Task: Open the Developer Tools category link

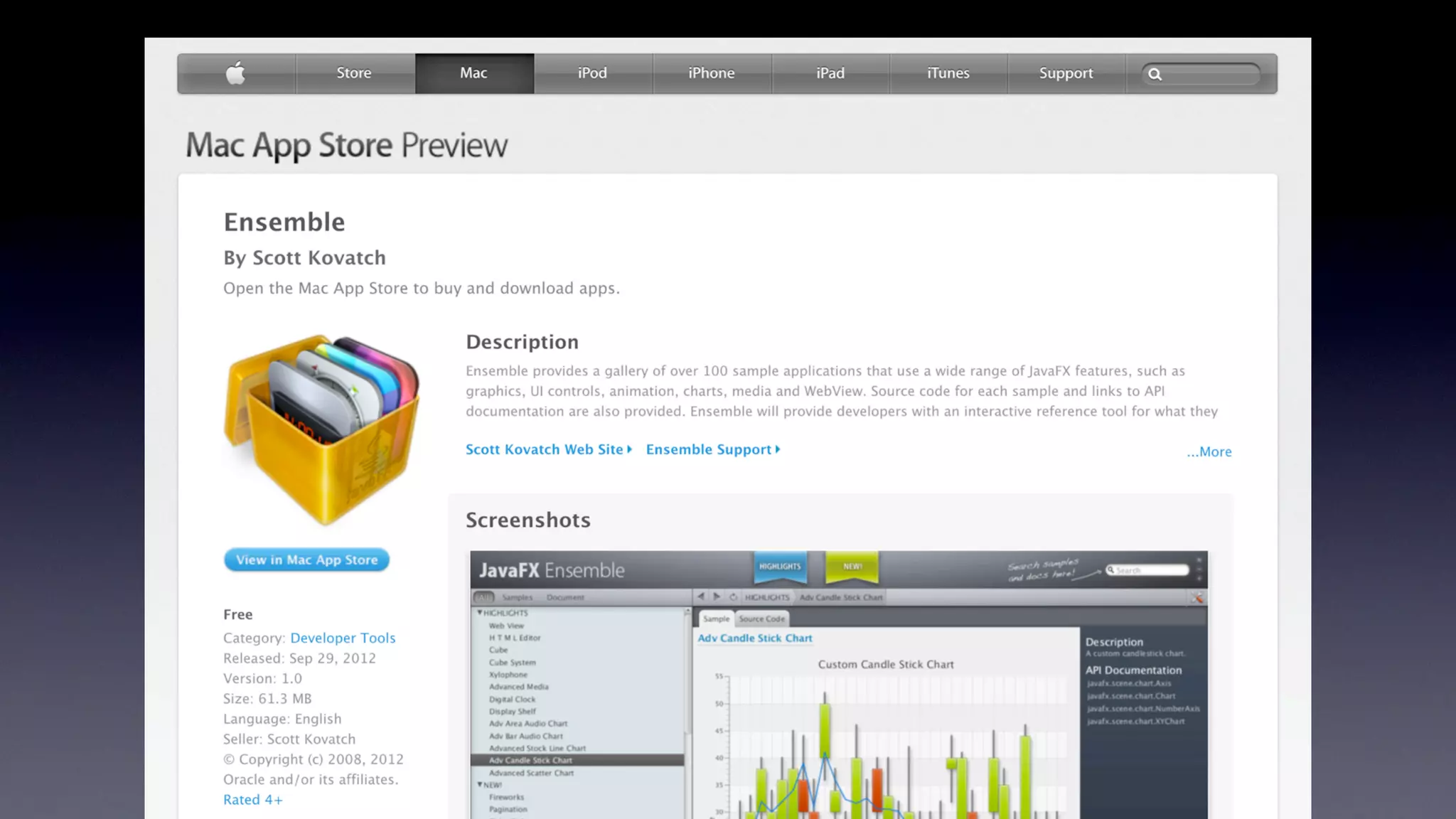Action: [343, 638]
